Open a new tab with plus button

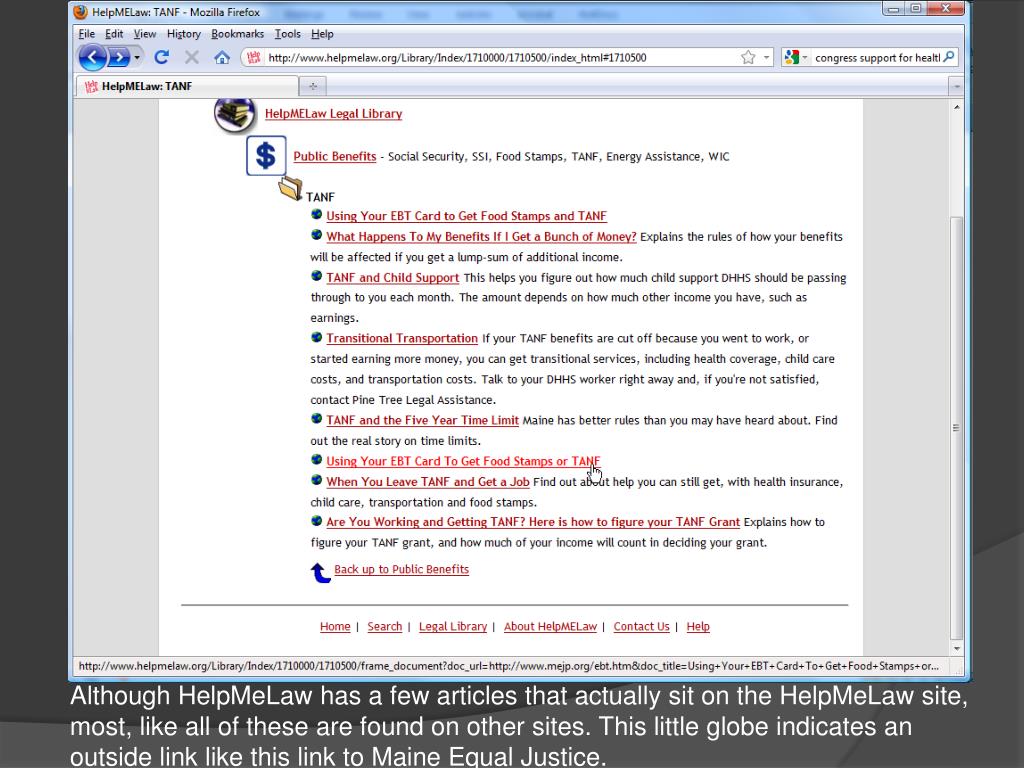coord(313,86)
